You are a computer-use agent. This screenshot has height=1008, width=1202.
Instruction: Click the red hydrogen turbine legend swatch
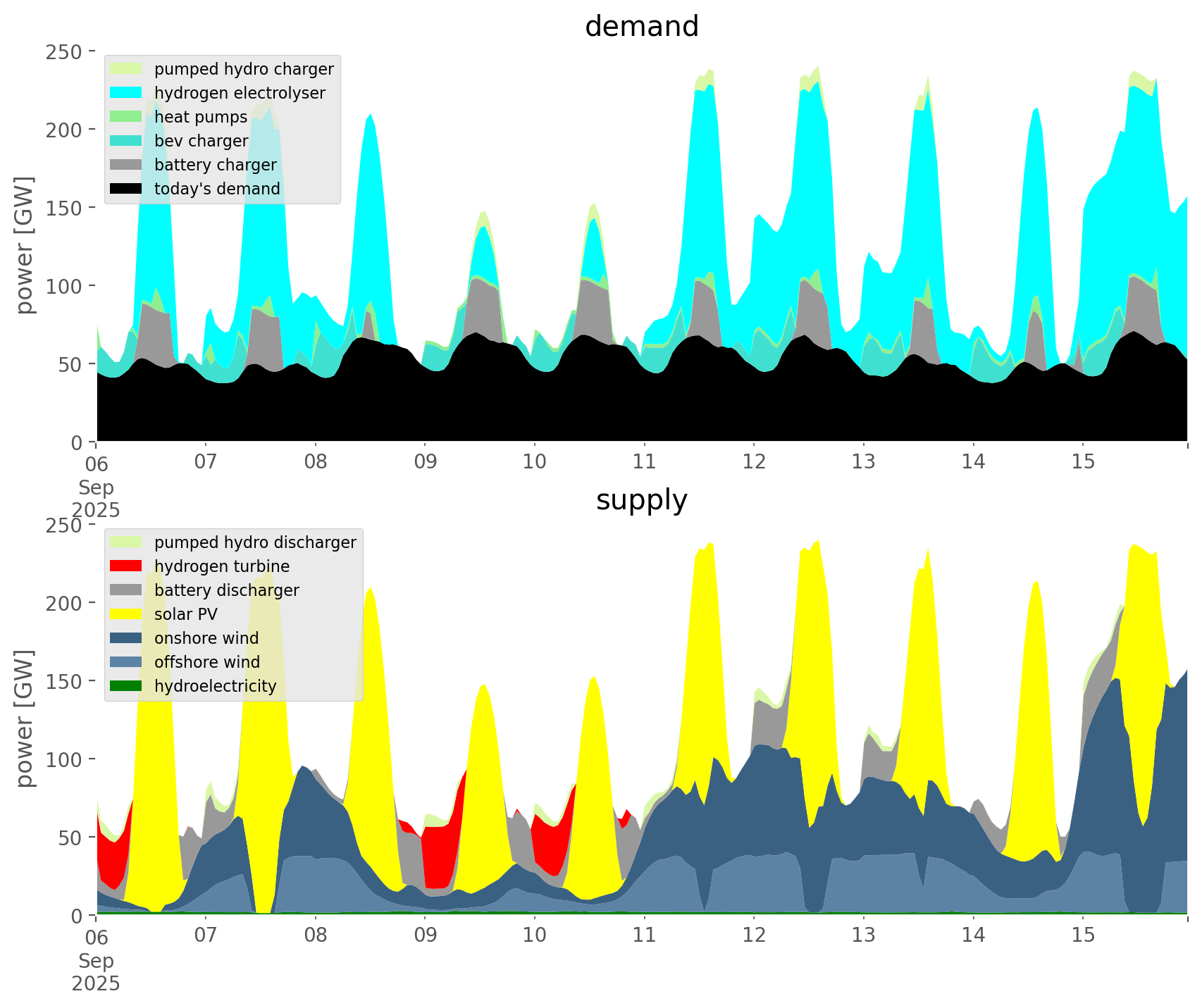tap(127, 566)
